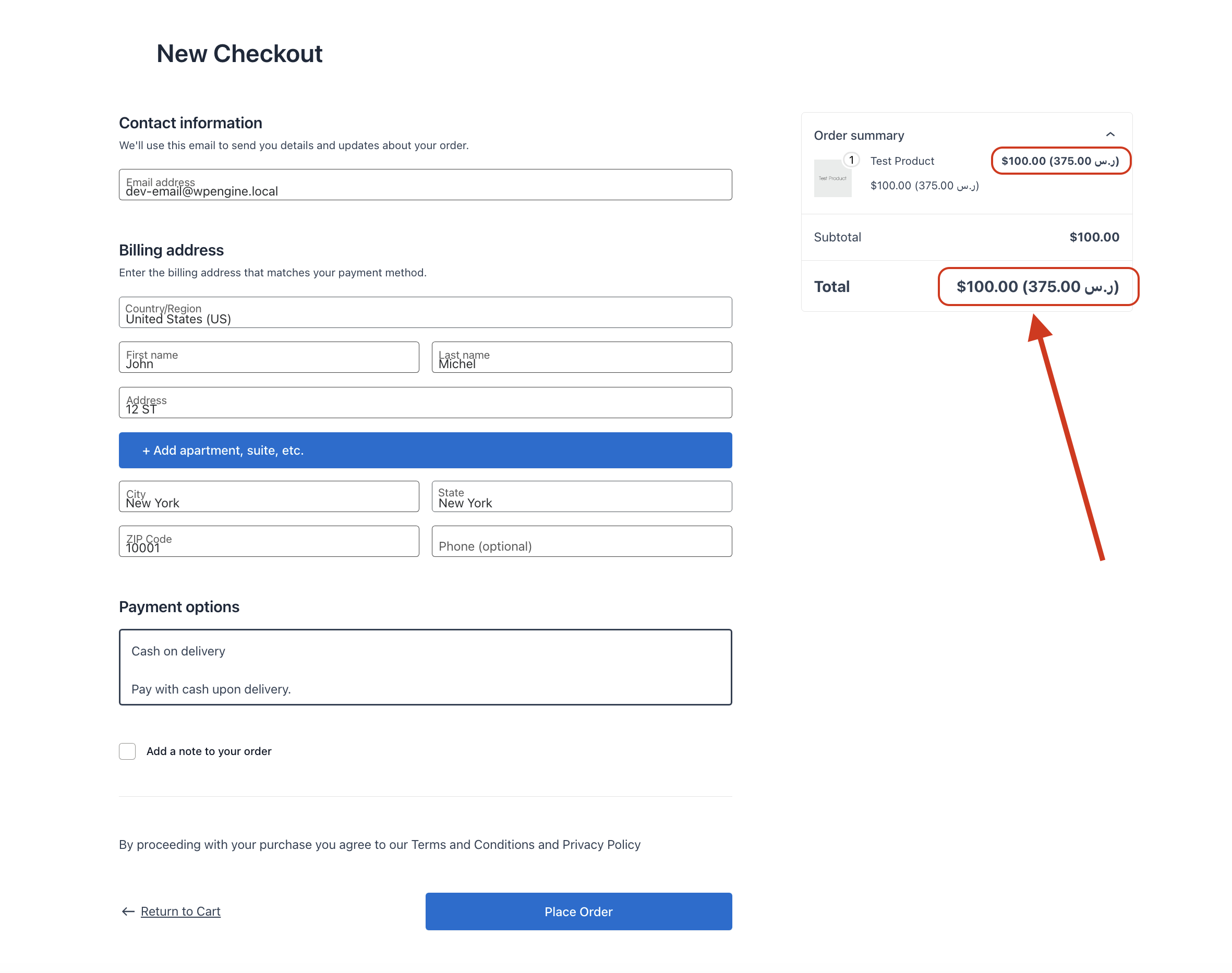Collapse the Order summary chevron

(x=1110, y=135)
